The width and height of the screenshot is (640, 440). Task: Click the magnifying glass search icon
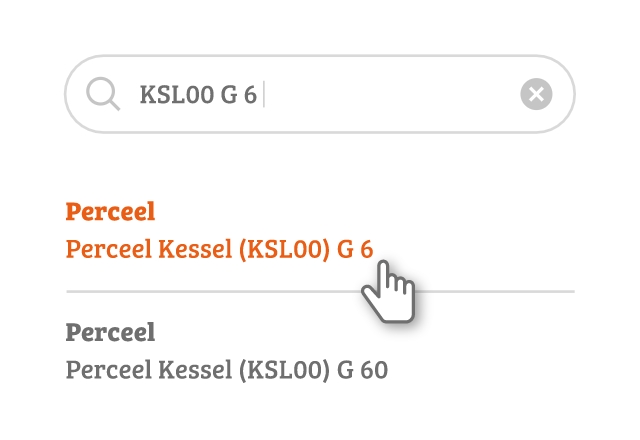(103, 94)
